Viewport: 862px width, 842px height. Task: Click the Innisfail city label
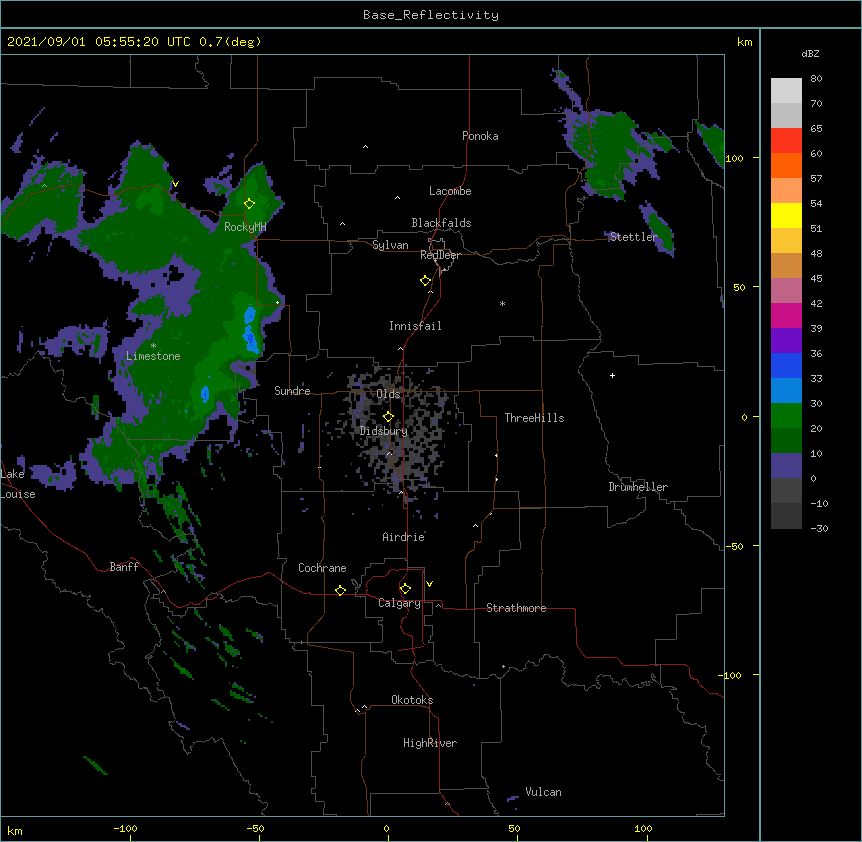tap(415, 326)
